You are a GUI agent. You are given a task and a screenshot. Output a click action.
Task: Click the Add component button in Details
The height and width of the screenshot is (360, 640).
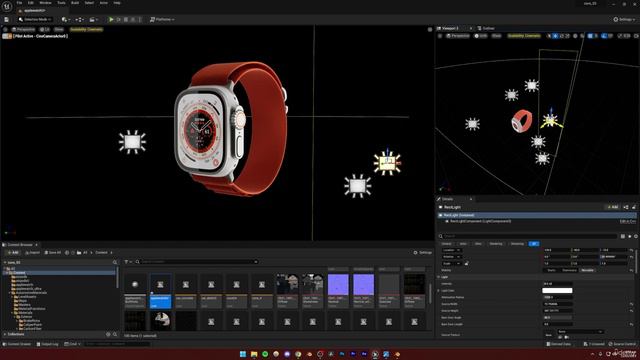pyautogui.click(x=613, y=207)
